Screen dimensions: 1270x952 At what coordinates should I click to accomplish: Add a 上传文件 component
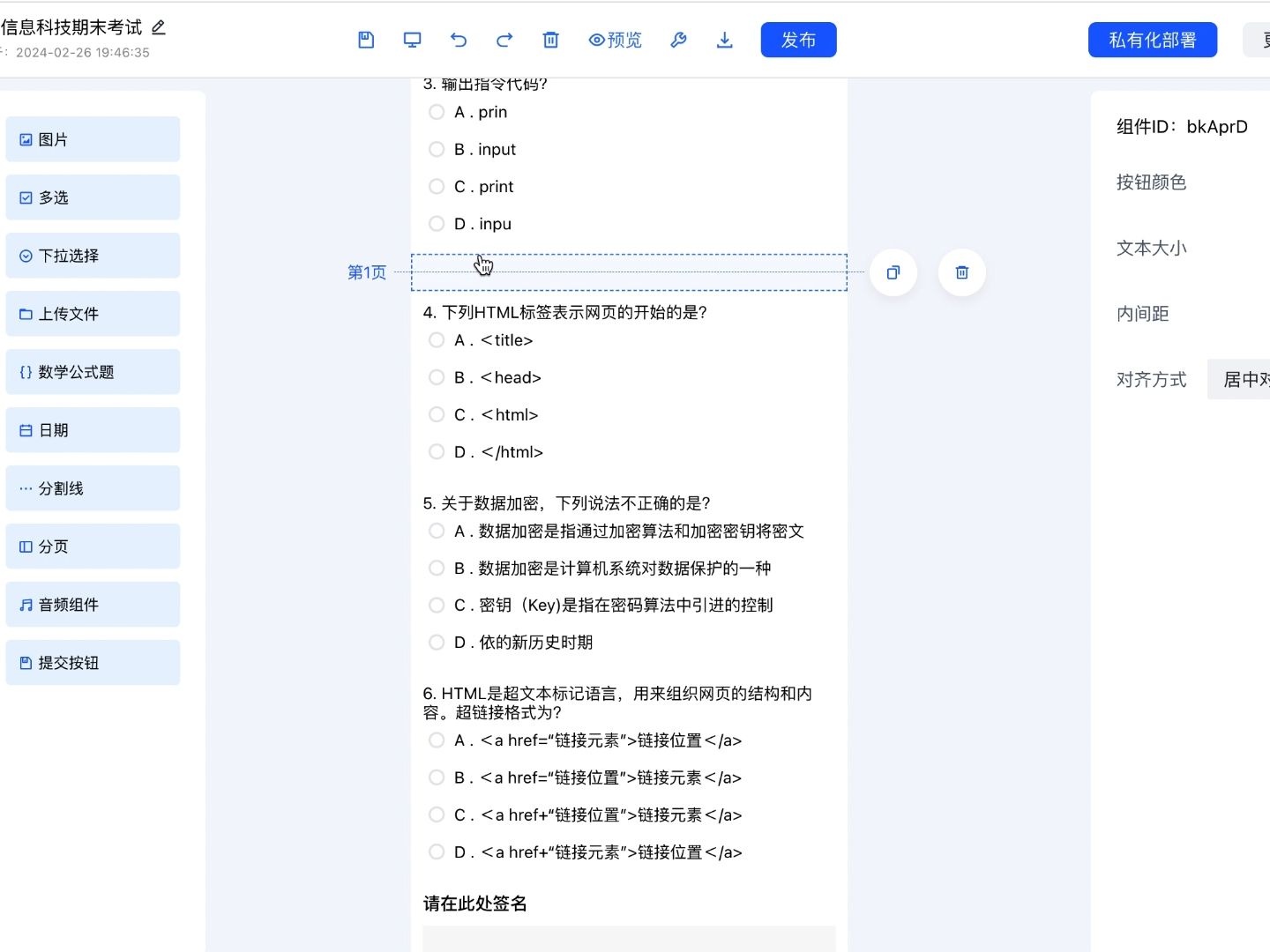pyautogui.click(x=93, y=314)
